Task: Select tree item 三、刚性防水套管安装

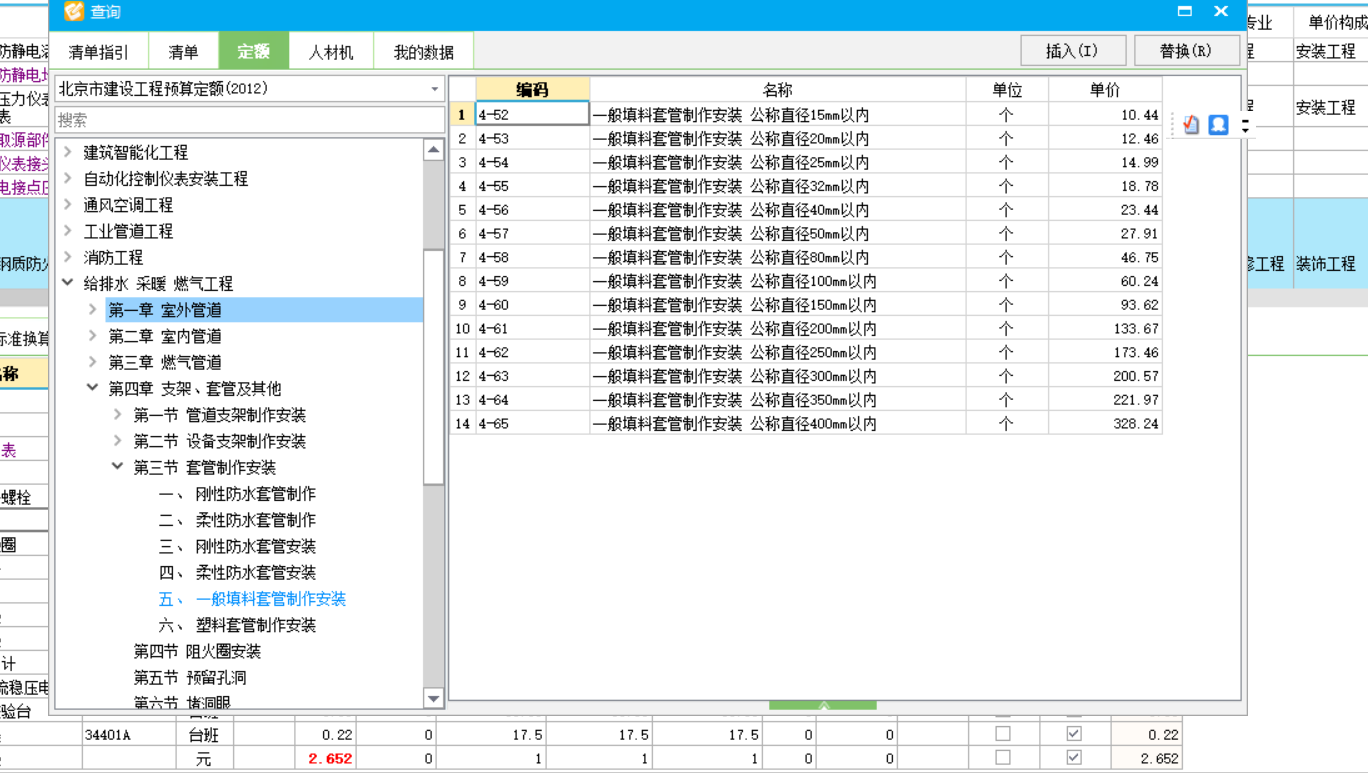Action: click(237, 546)
